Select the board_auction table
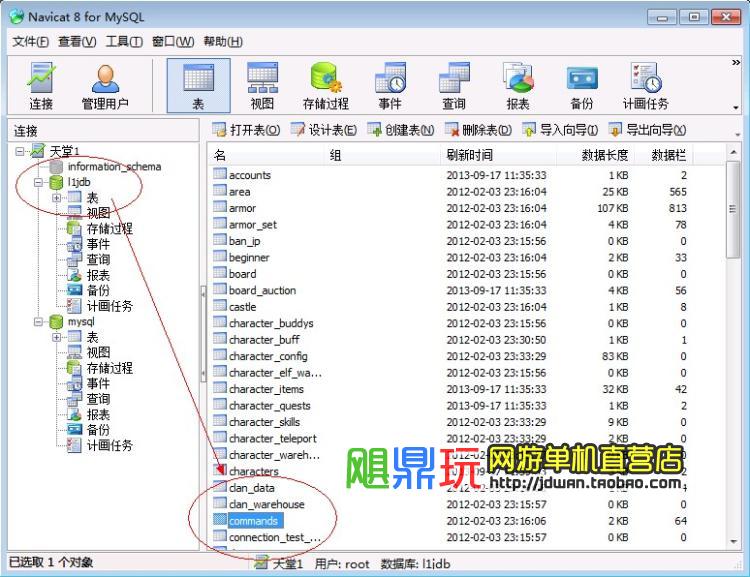750x577 pixels. click(262, 290)
